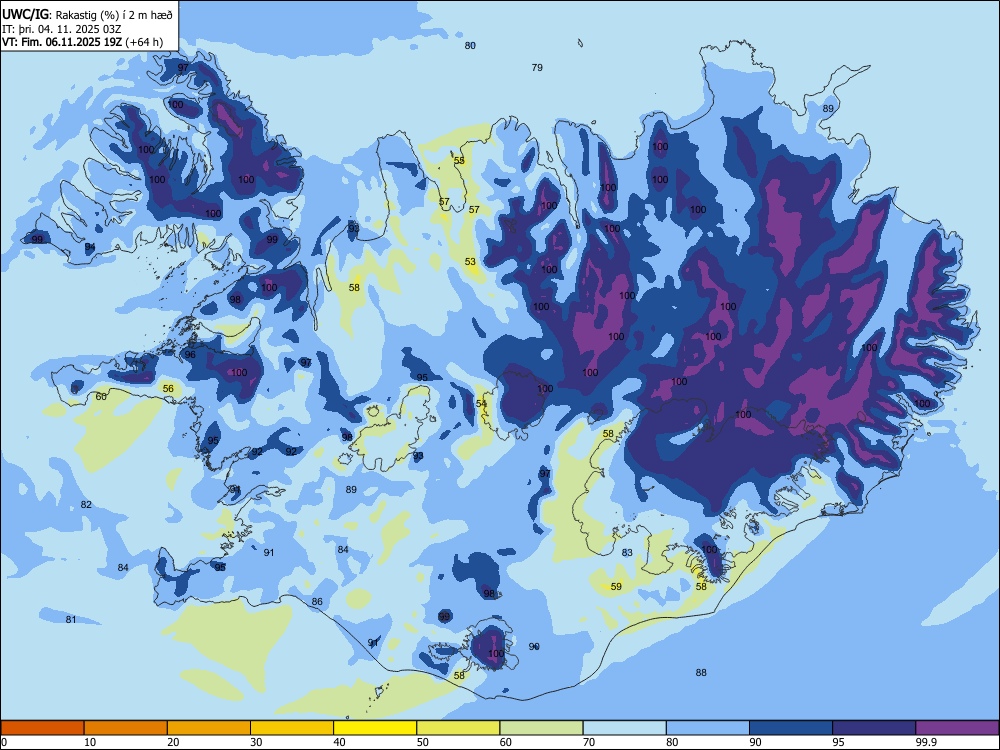Select the dark blue 90–95 legend swatch
Image resolution: width=1000 pixels, height=750 pixels.
pos(791,728)
